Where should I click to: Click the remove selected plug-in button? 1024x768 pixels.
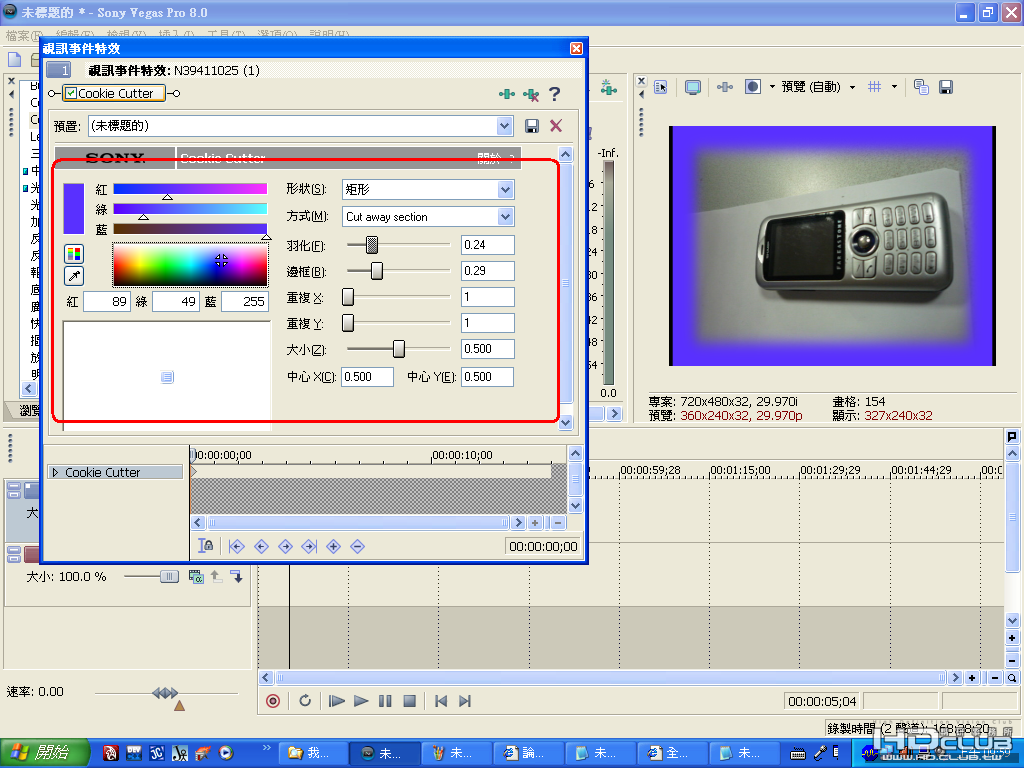tap(531, 94)
